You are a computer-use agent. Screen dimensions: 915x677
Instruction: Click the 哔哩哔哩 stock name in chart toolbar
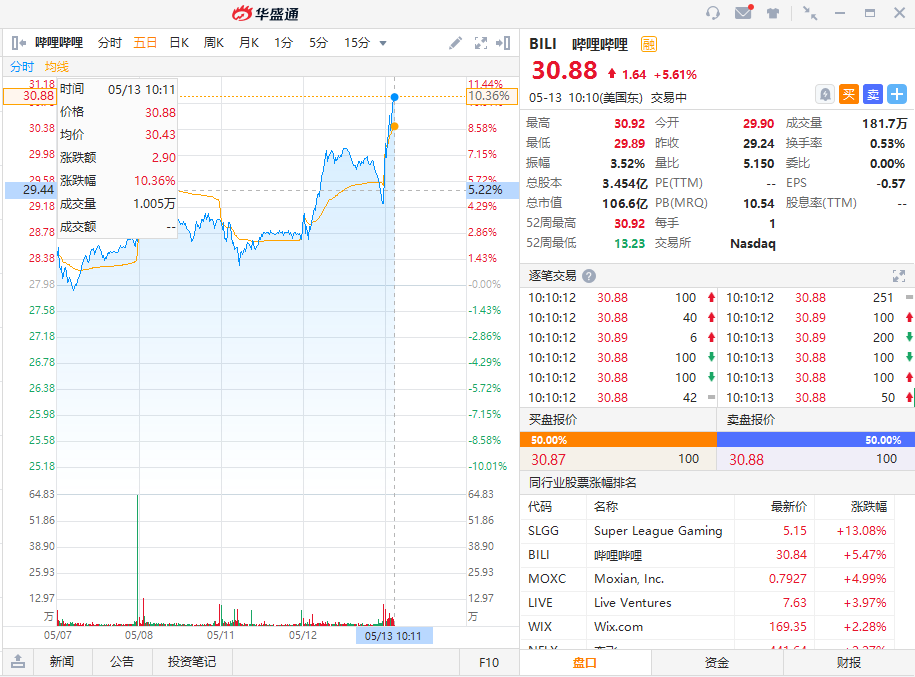[x=59, y=43]
